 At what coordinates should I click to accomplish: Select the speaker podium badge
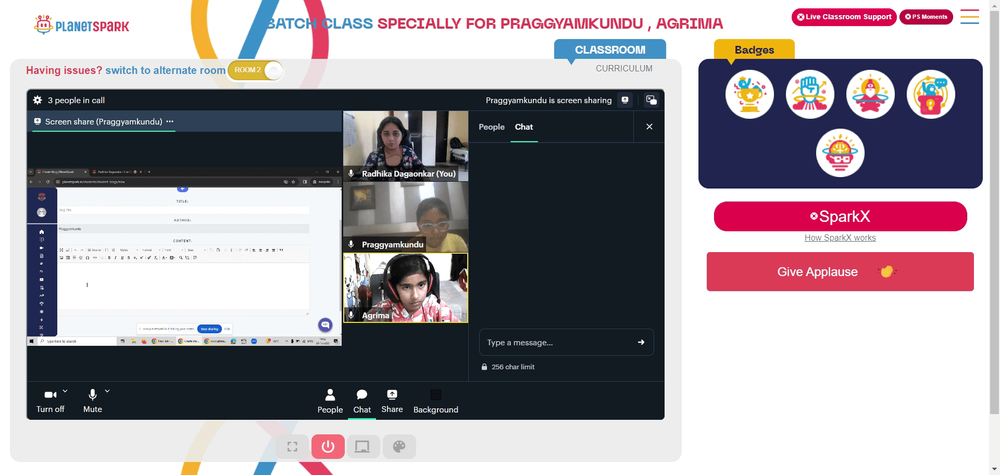pos(931,94)
